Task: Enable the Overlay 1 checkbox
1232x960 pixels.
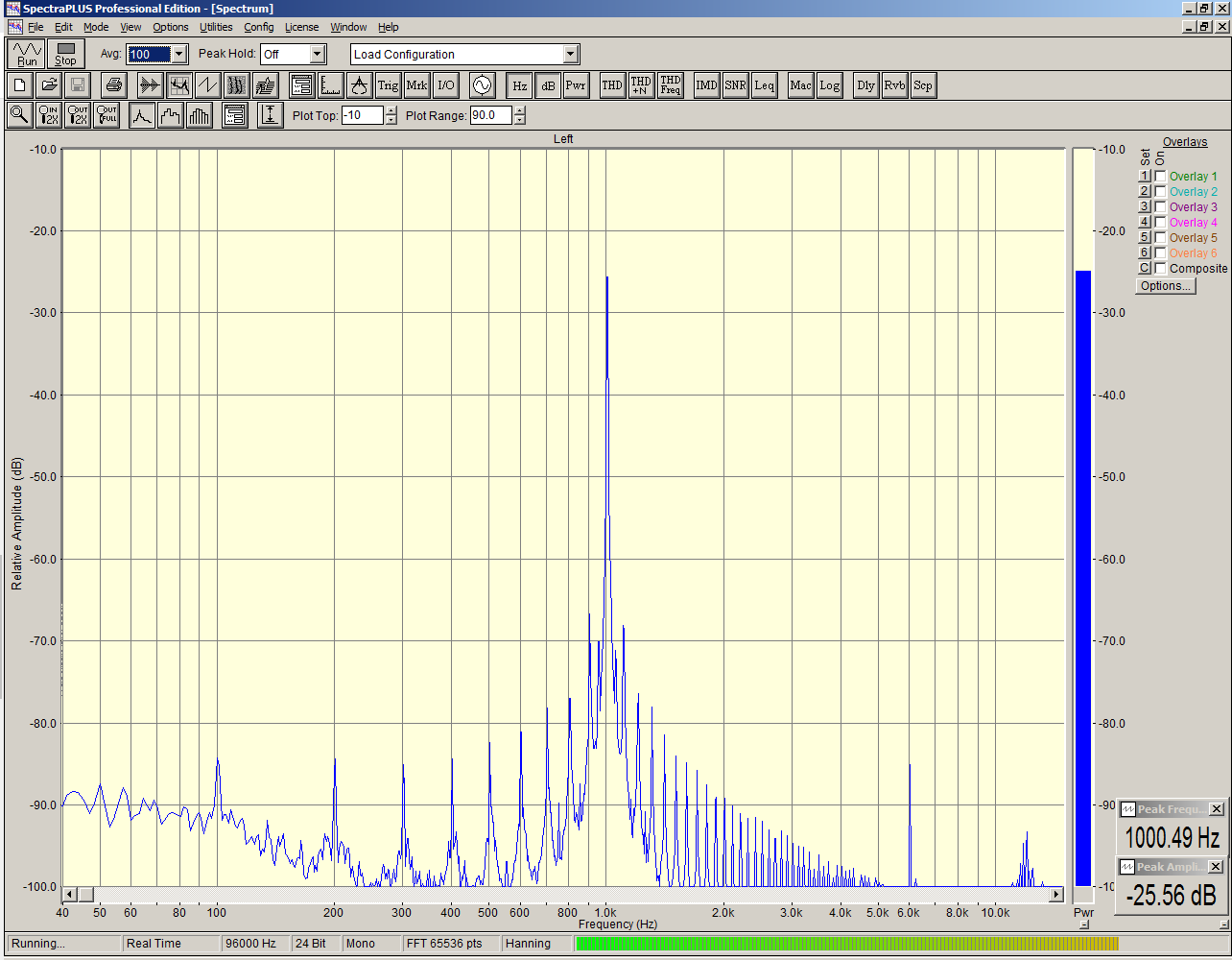Action: click(1161, 177)
